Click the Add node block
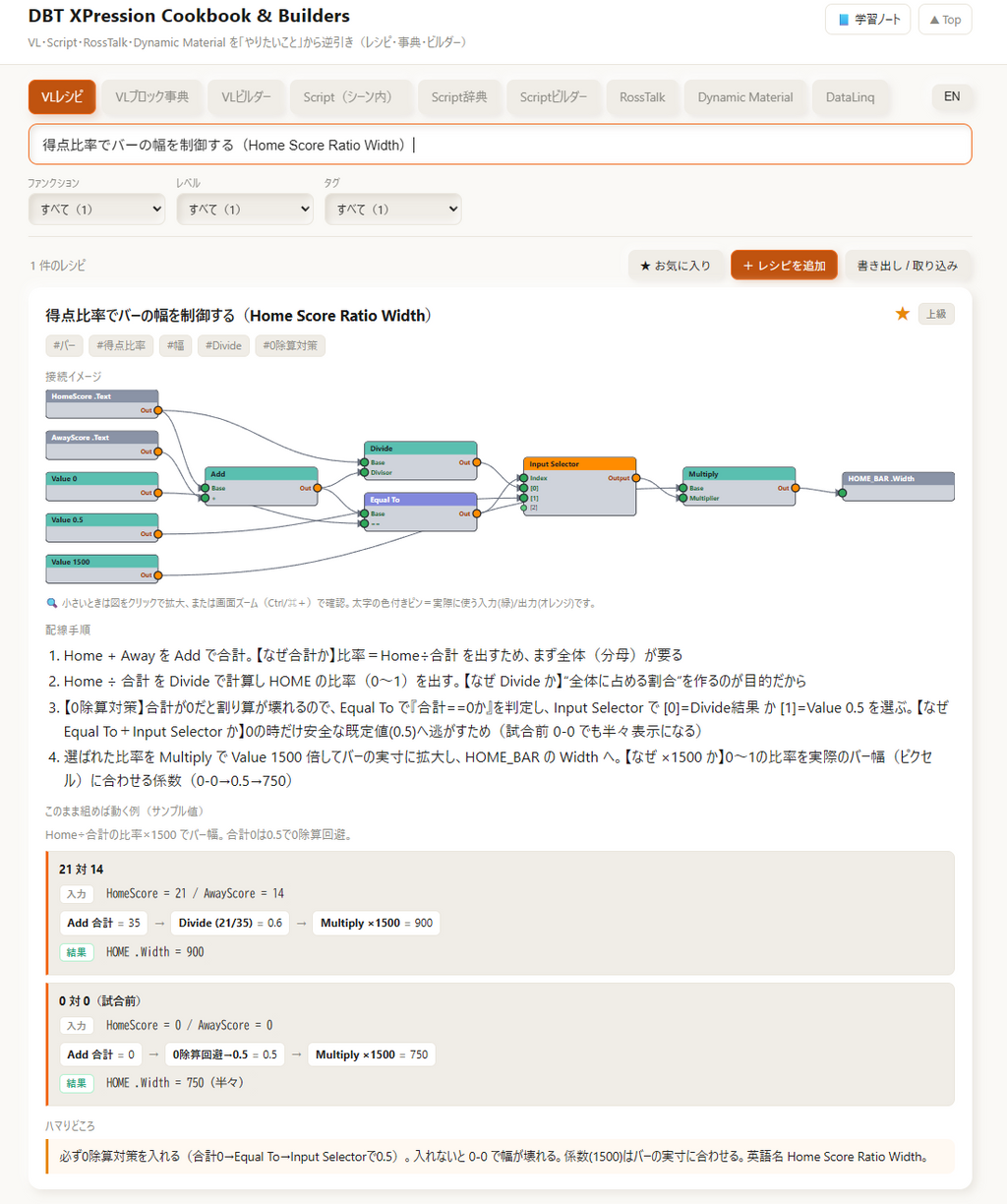 click(x=262, y=486)
